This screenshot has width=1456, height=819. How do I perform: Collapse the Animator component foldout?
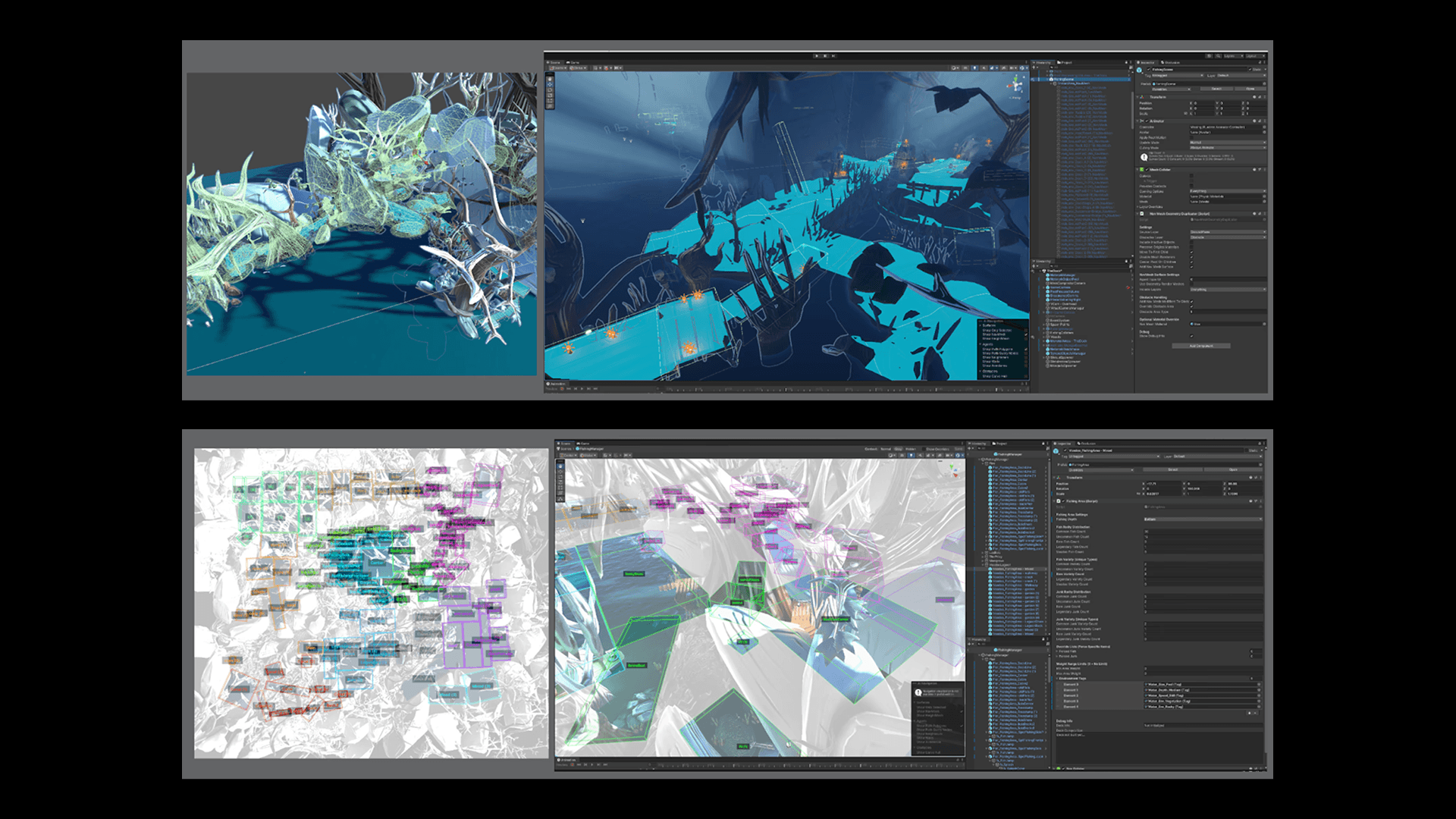tap(1138, 121)
